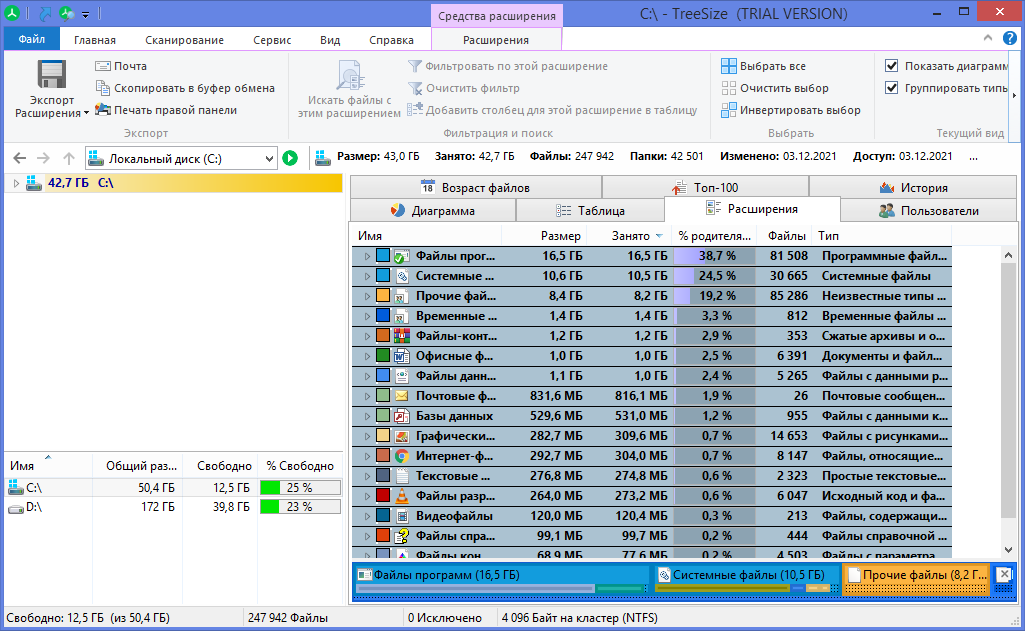Open the Сервис ribbon tab
The image size is (1025, 631).
pos(272,40)
